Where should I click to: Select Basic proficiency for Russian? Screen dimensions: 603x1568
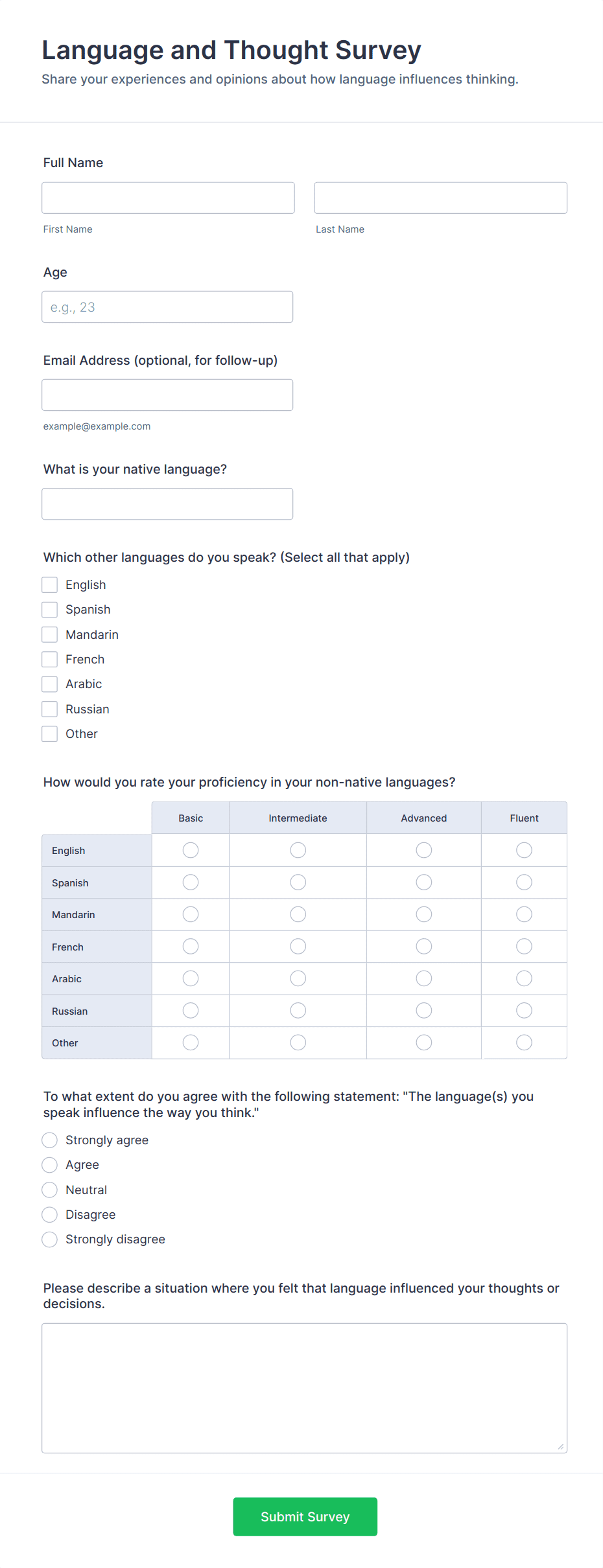(x=190, y=1010)
